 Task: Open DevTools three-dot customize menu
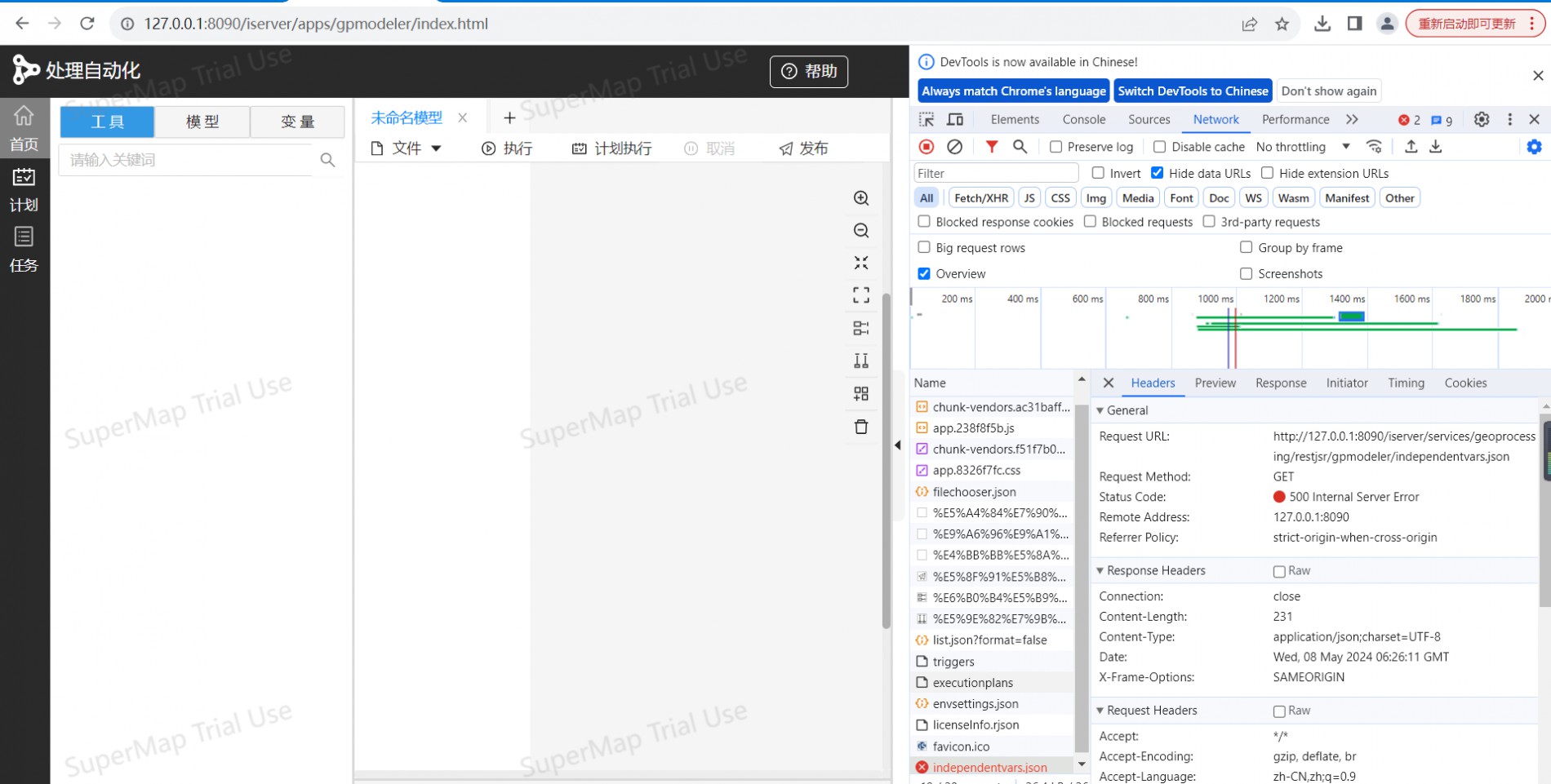1510,119
